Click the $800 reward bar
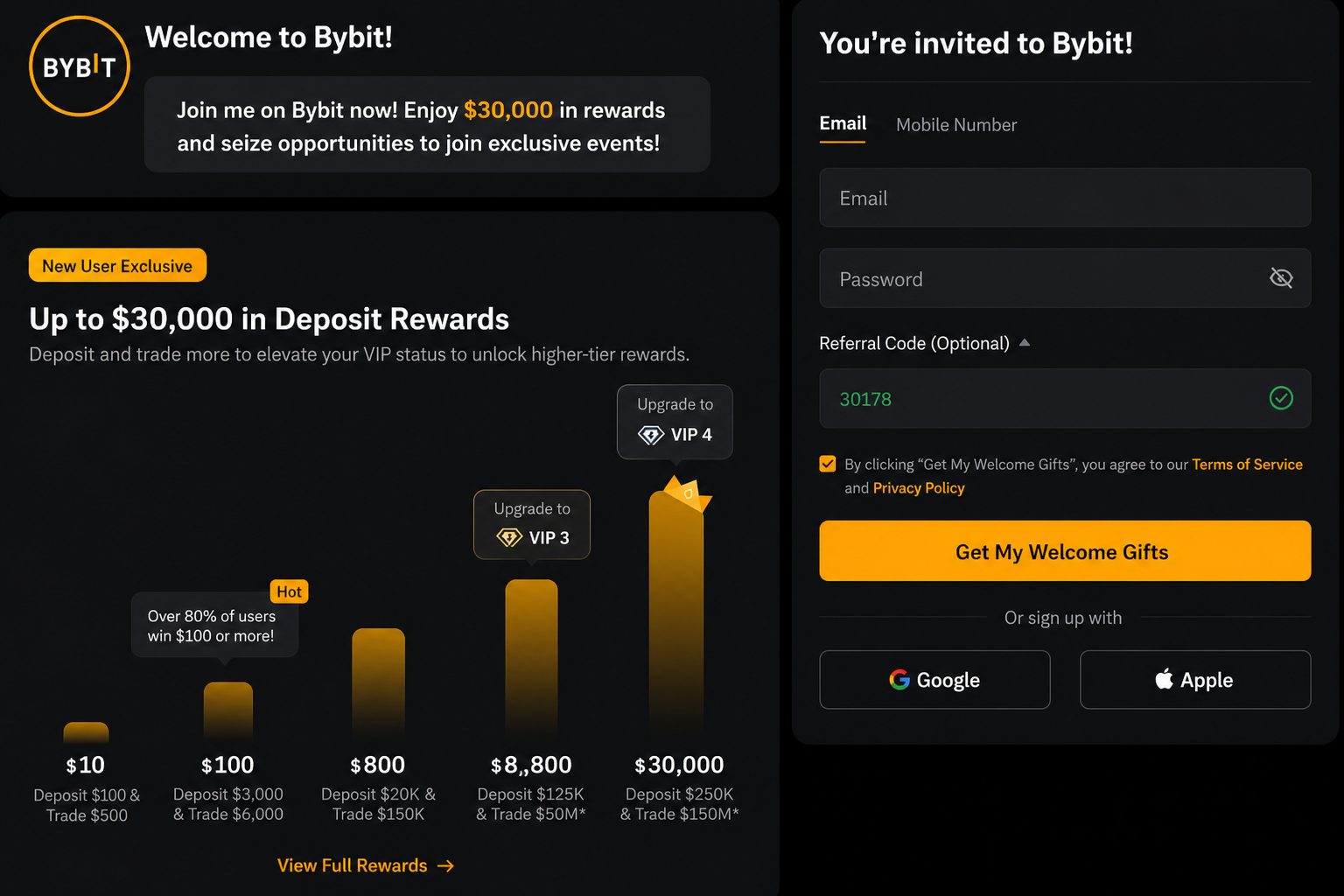Screen dimensions: 1344x896 378,682
